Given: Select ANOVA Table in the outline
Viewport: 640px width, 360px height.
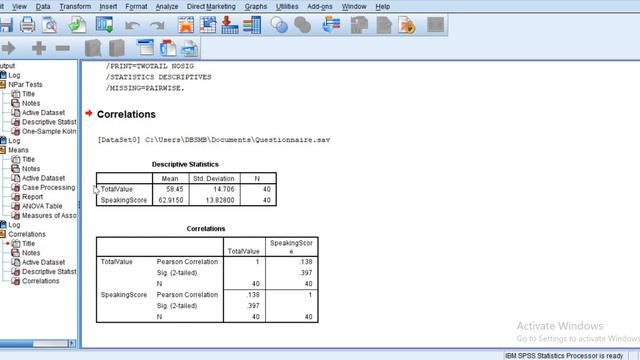Looking at the screenshot, I should (x=42, y=207).
